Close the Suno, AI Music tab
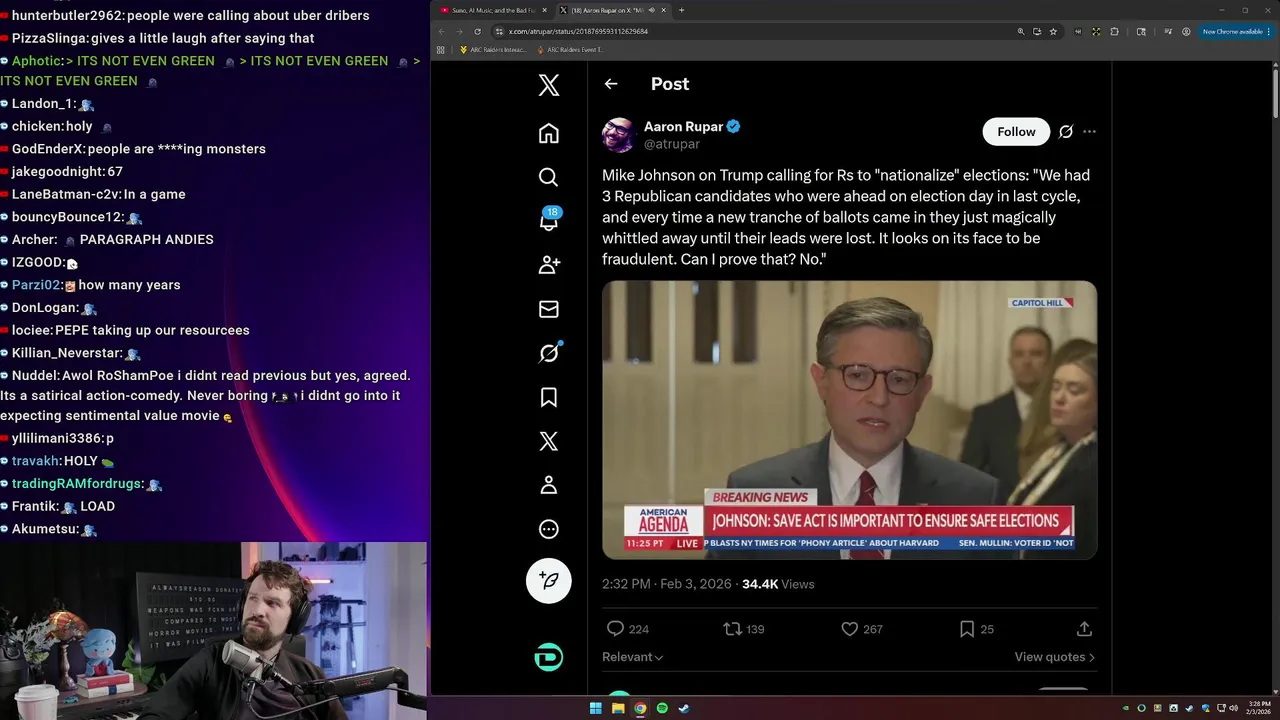 544,10
